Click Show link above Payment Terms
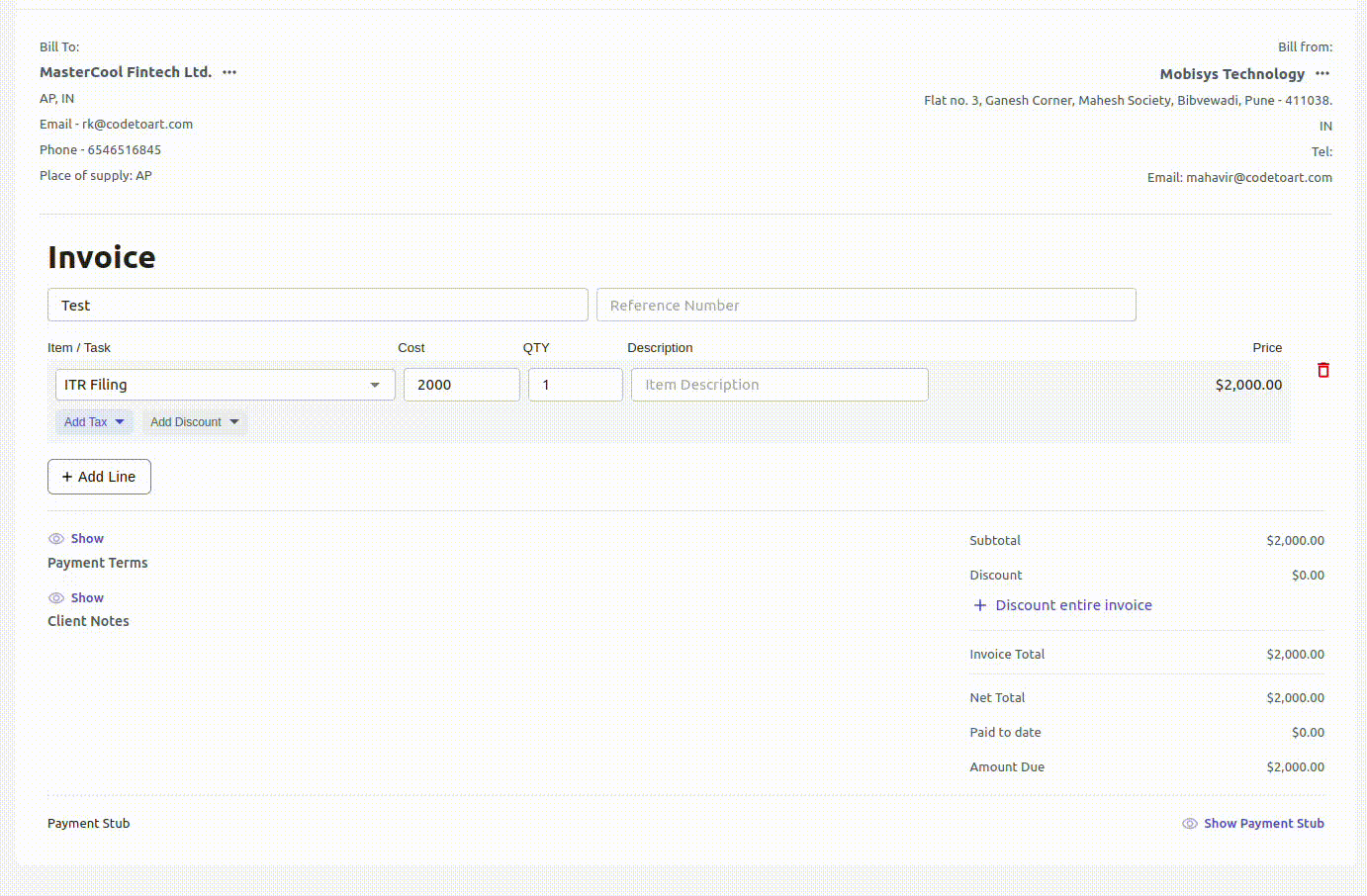 [x=87, y=539]
